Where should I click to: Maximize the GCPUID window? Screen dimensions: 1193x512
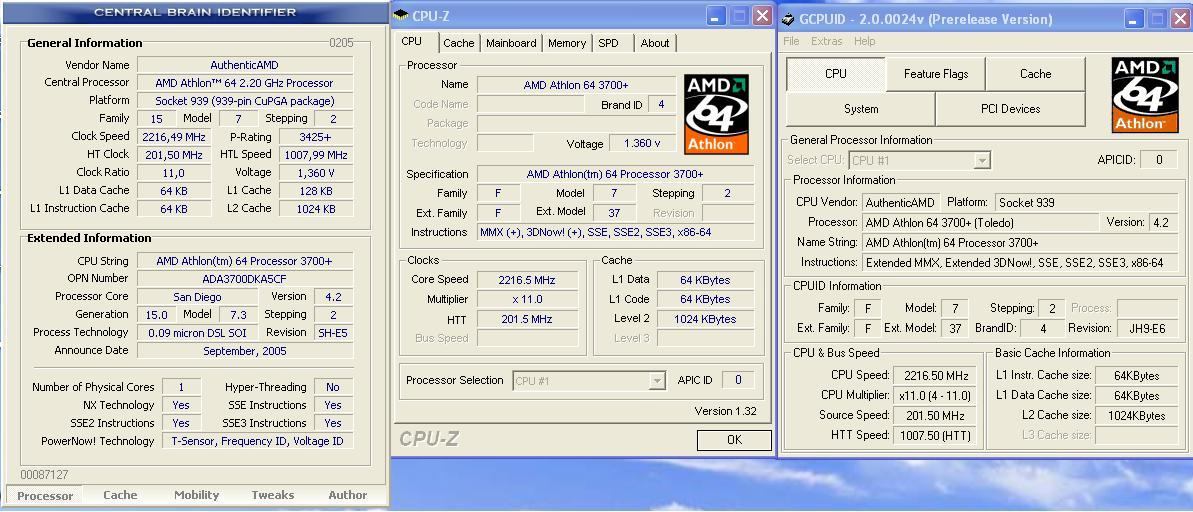(x=1157, y=19)
